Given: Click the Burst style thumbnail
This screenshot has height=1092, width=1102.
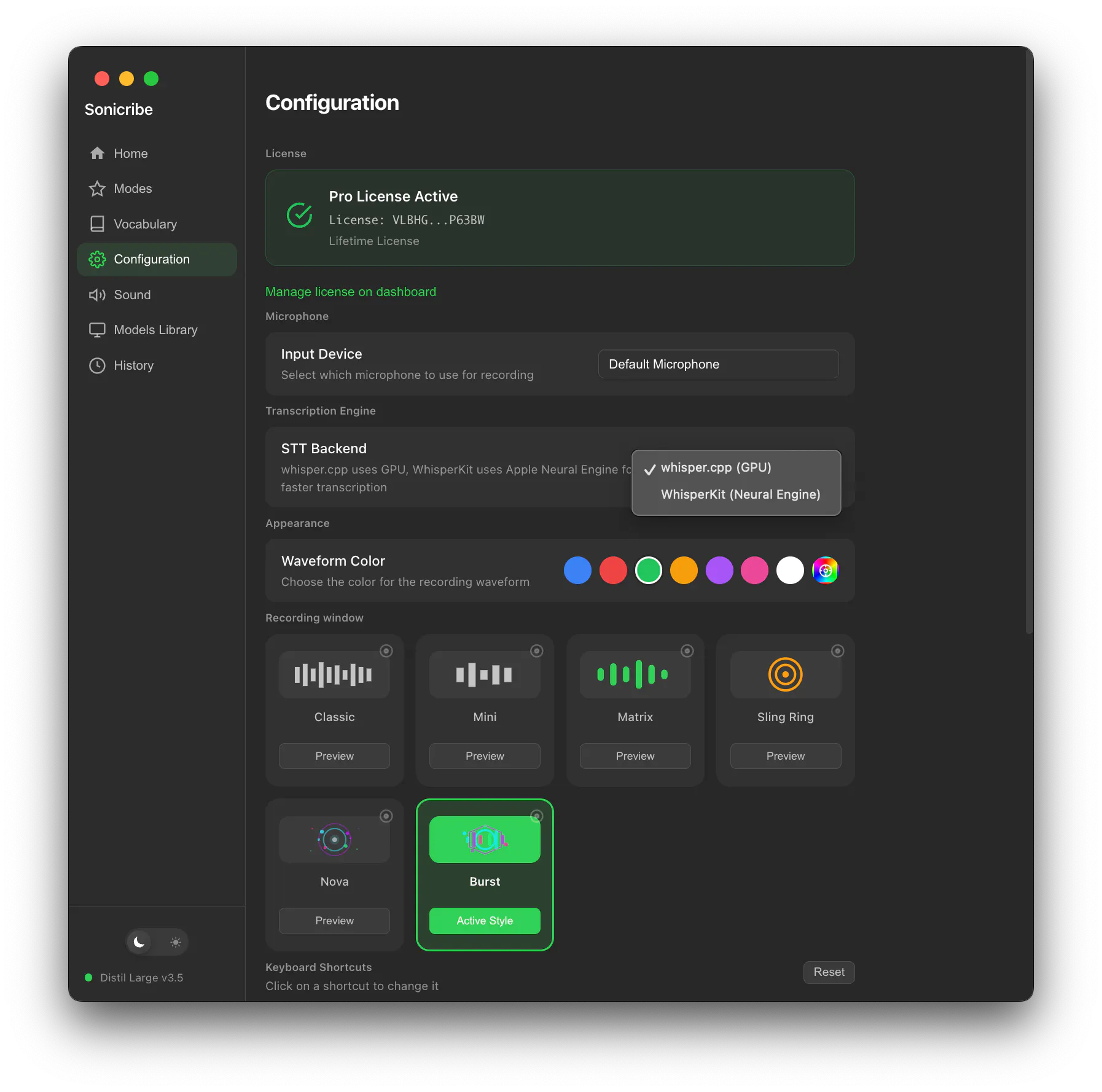Looking at the screenshot, I should (x=485, y=839).
